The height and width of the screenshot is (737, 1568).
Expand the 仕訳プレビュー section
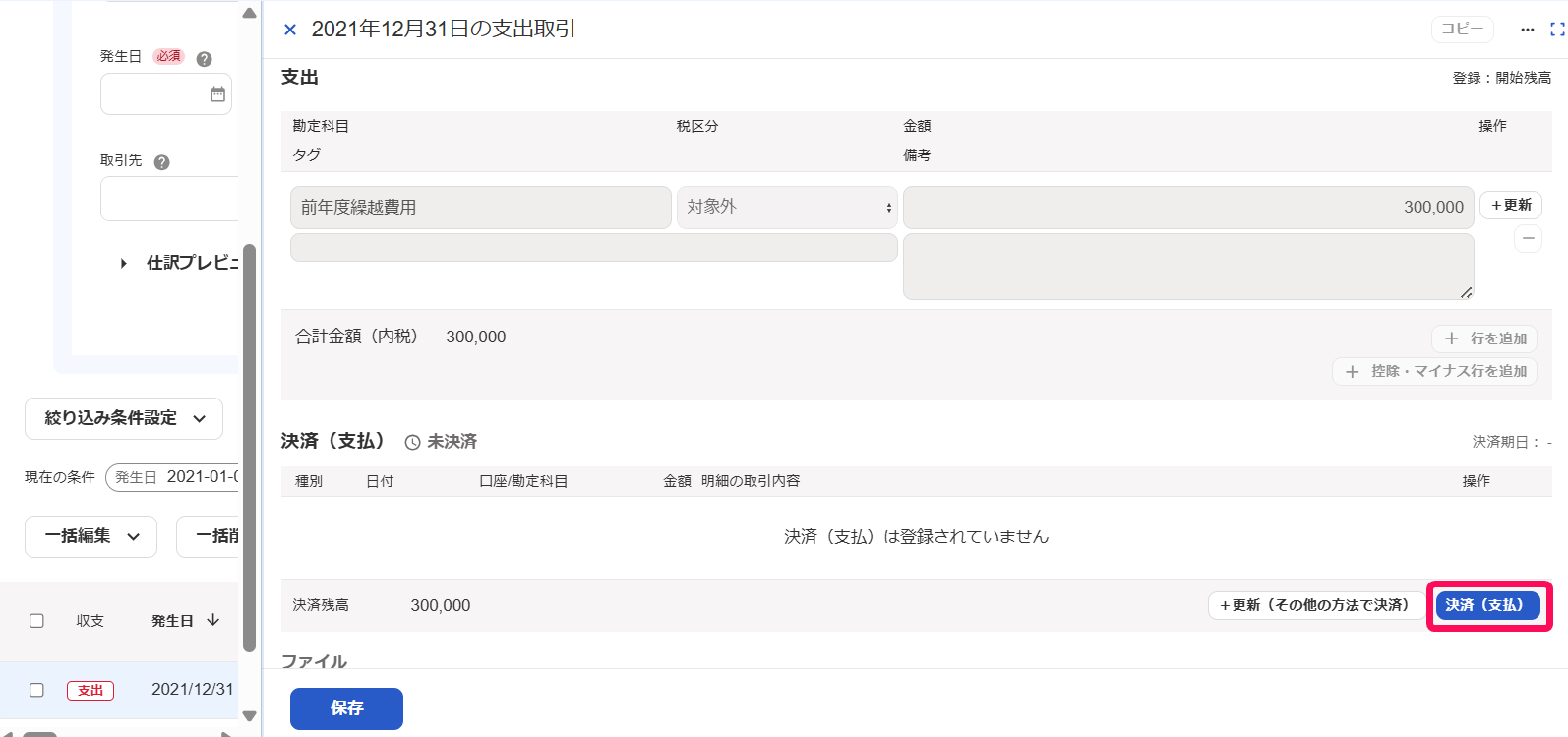(177, 263)
